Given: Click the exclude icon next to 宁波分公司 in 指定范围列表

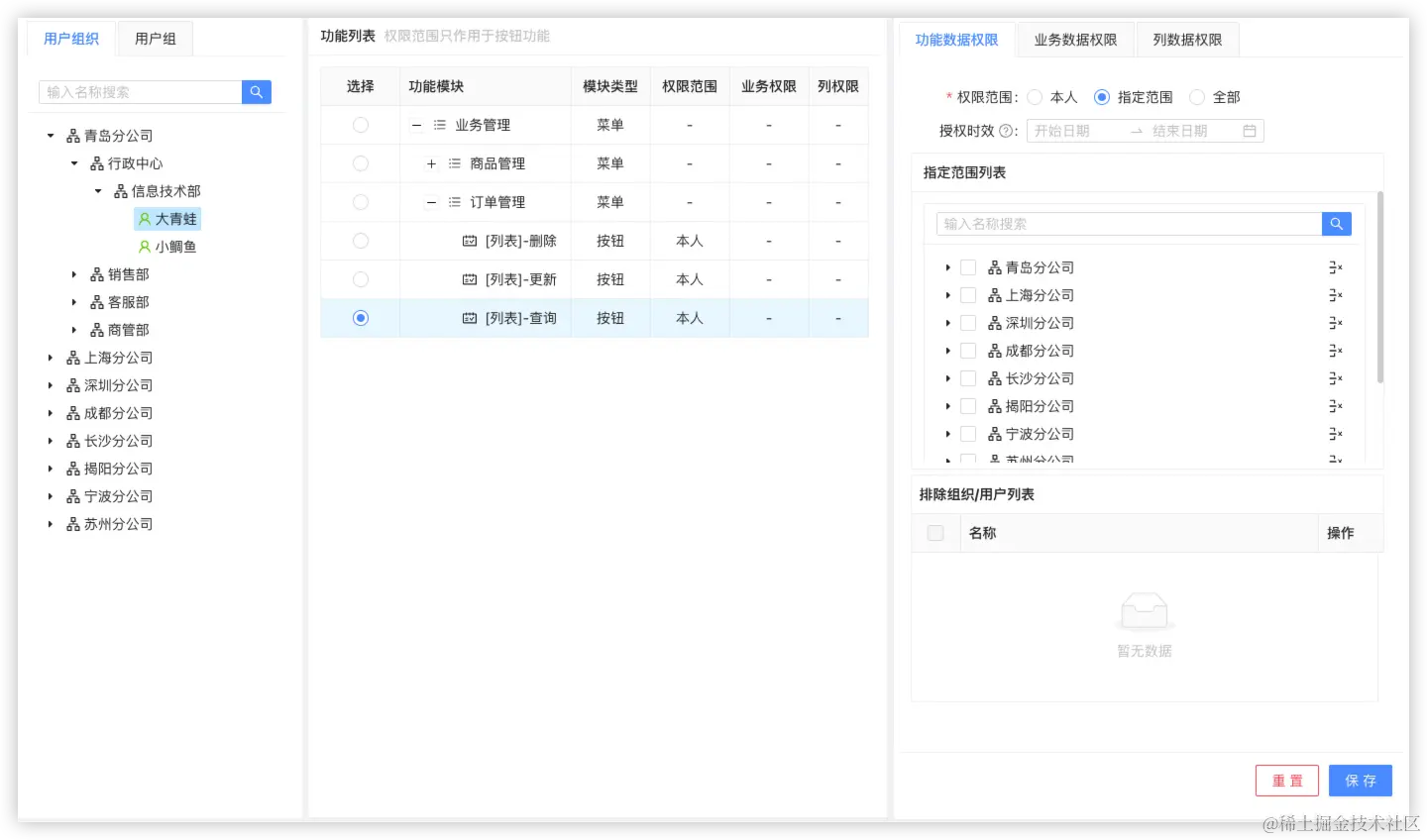Looking at the screenshot, I should tap(1336, 433).
